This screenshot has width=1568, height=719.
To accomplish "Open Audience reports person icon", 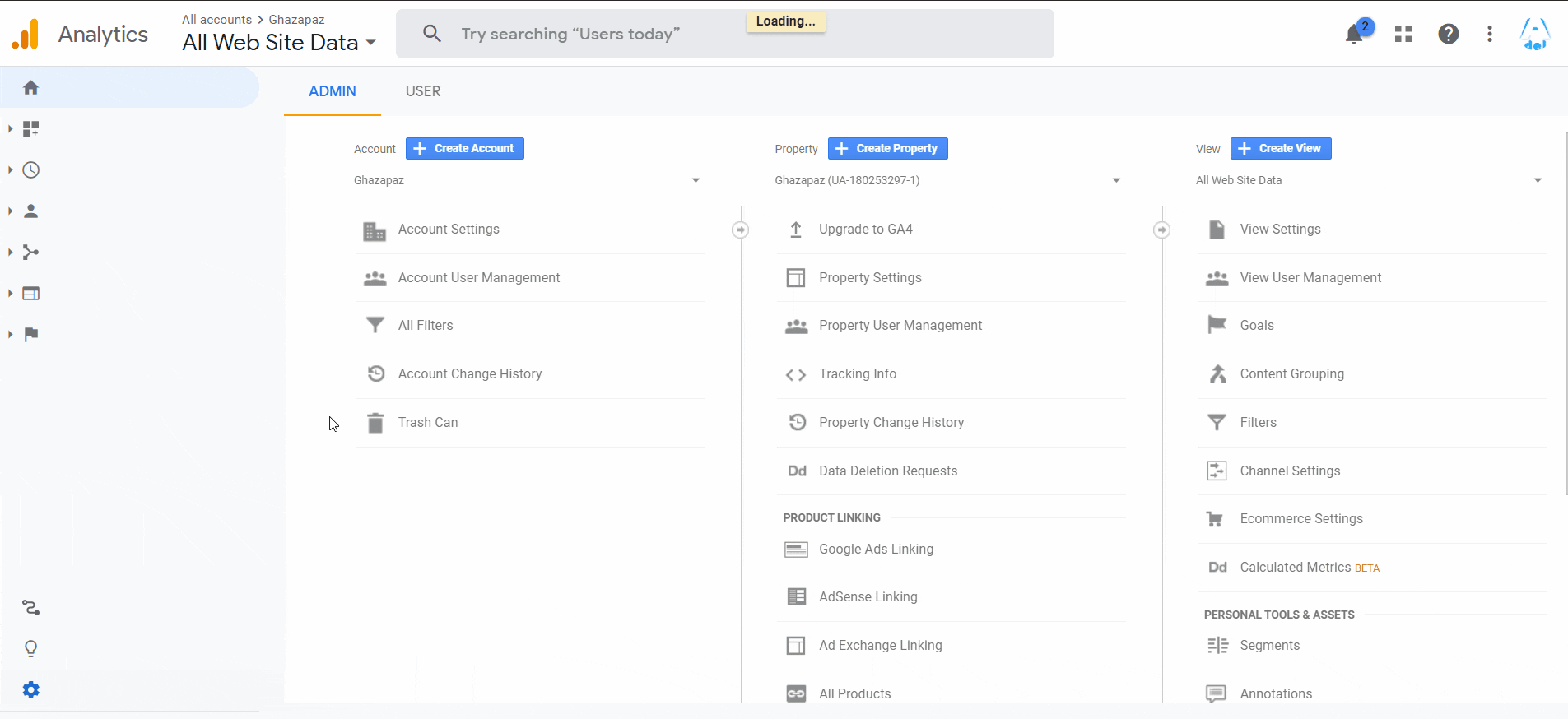I will point(31,211).
